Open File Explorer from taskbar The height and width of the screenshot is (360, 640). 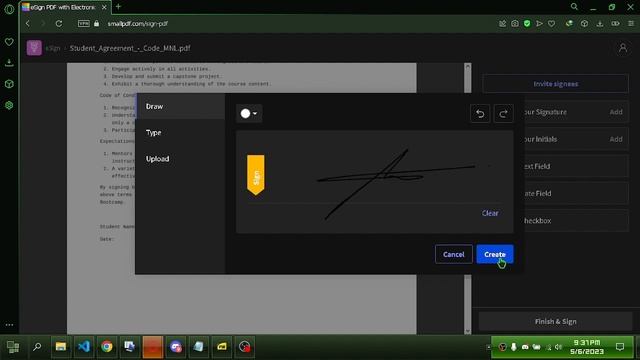pyautogui.click(x=61, y=347)
